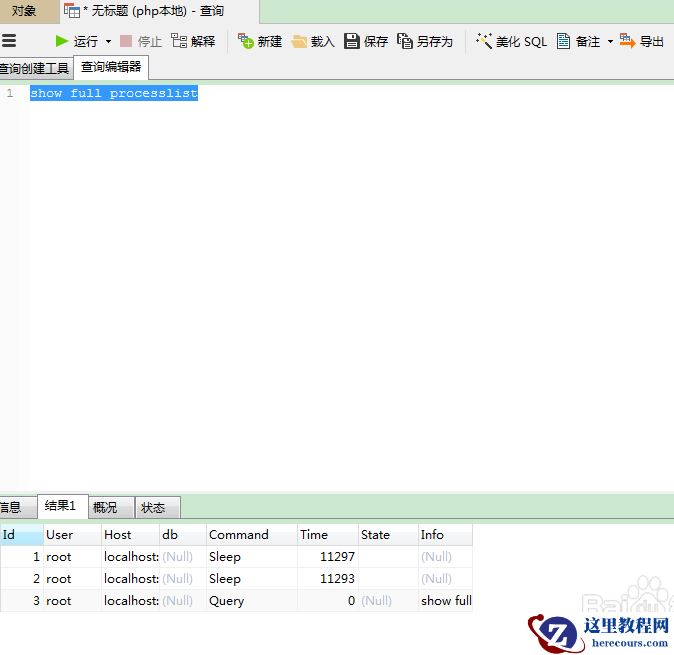Image resolution: width=674 pixels, height=655 pixels.
Task: Select root user in row 3
Action: (72, 600)
